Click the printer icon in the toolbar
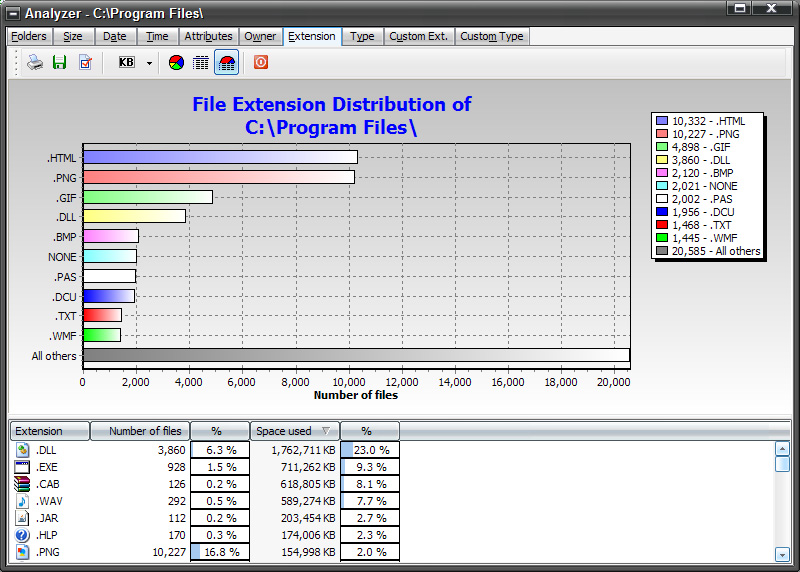 tap(35, 62)
